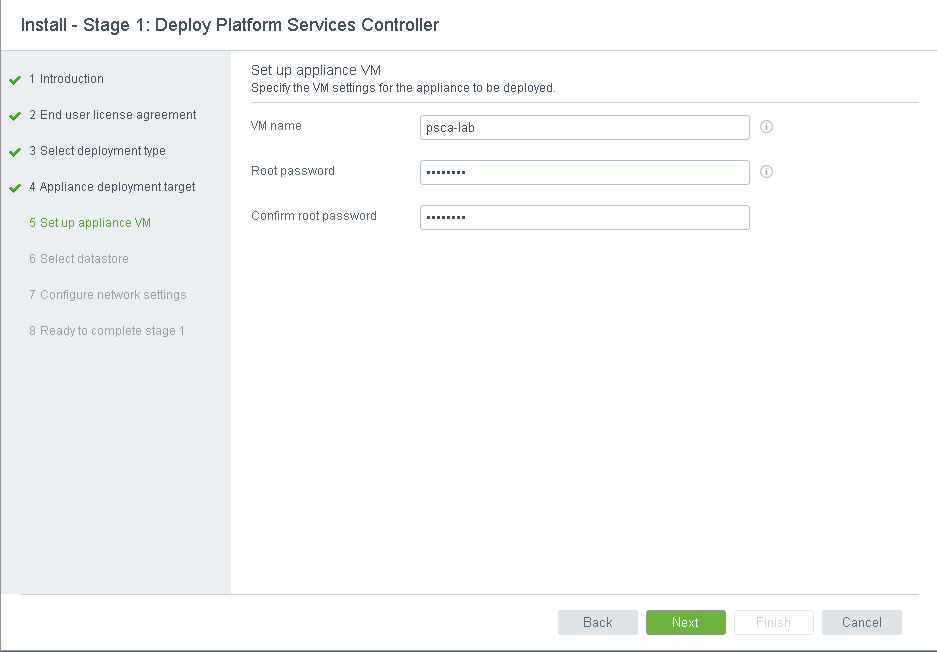Image resolution: width=937 pixels, height=652 pixels.
Task: Cancel the installer wizard
Action: click(x=861, y=622)
